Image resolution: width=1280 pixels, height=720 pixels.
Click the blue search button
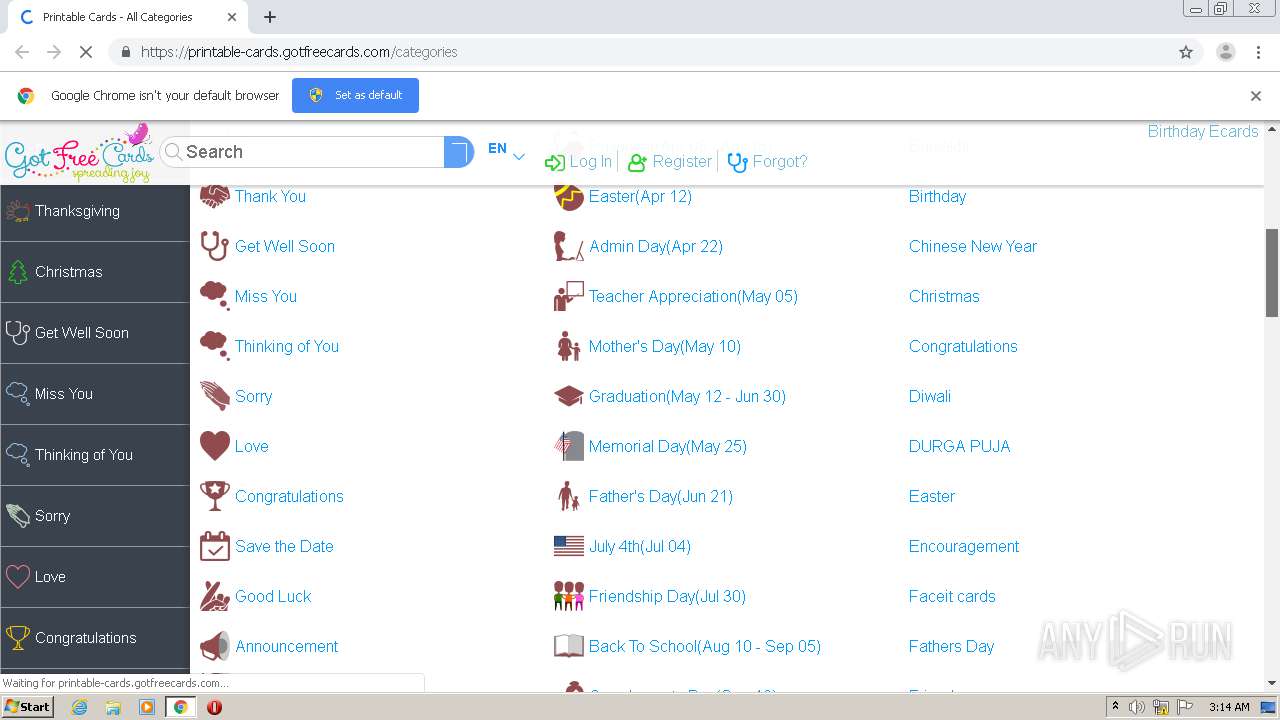click(x=458, y=152)
